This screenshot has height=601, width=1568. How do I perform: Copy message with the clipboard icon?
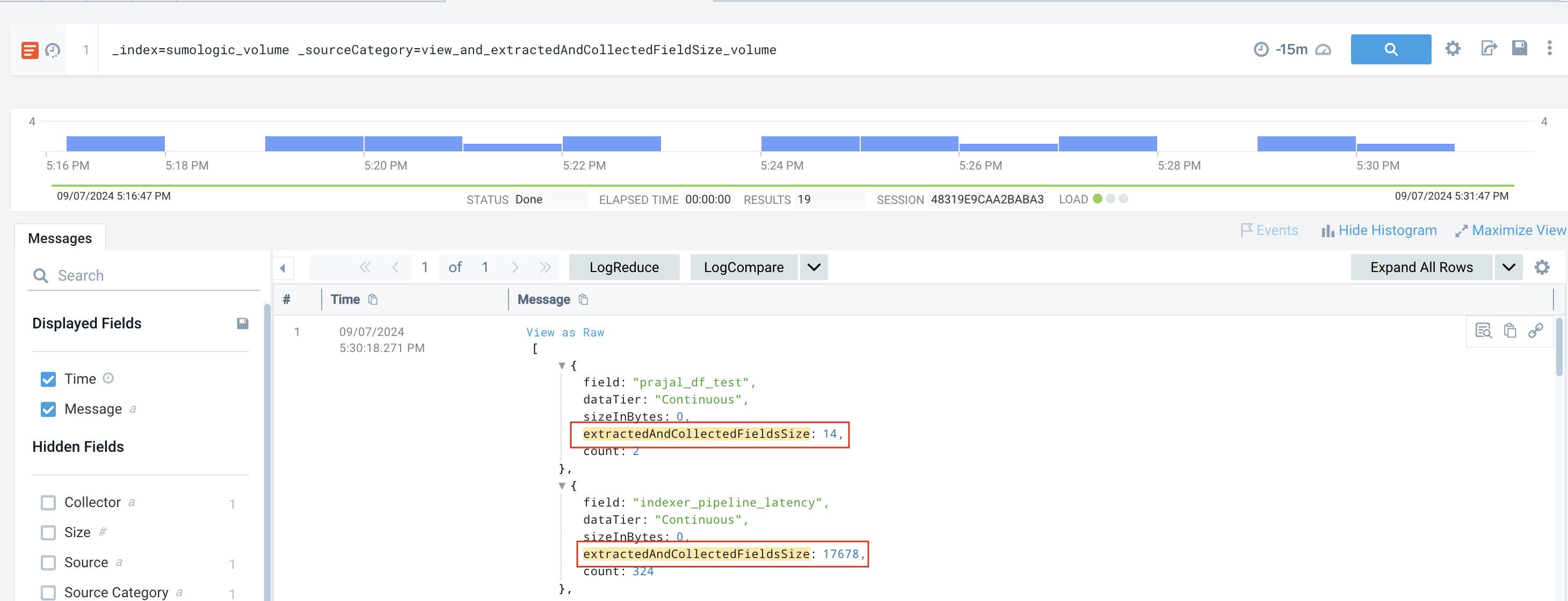coord(1509,331)
